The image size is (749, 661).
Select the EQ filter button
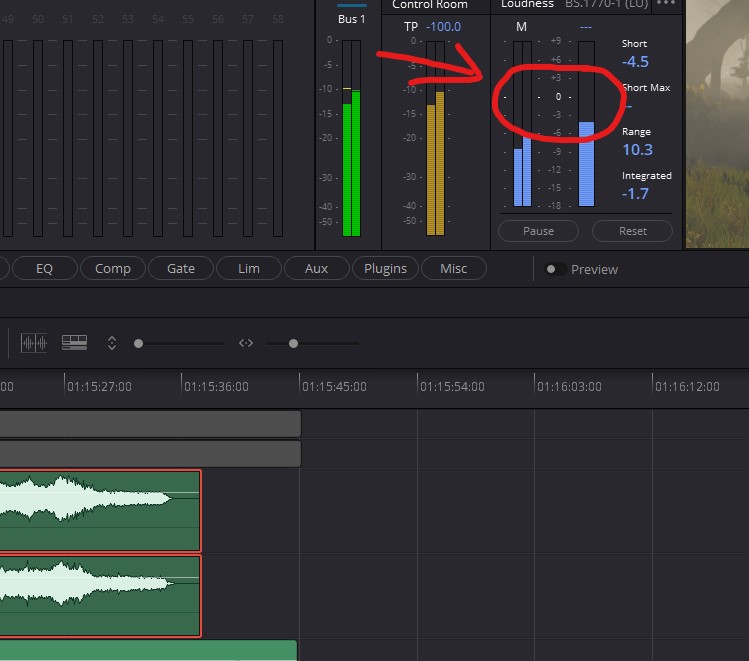[x=44, y=268]
